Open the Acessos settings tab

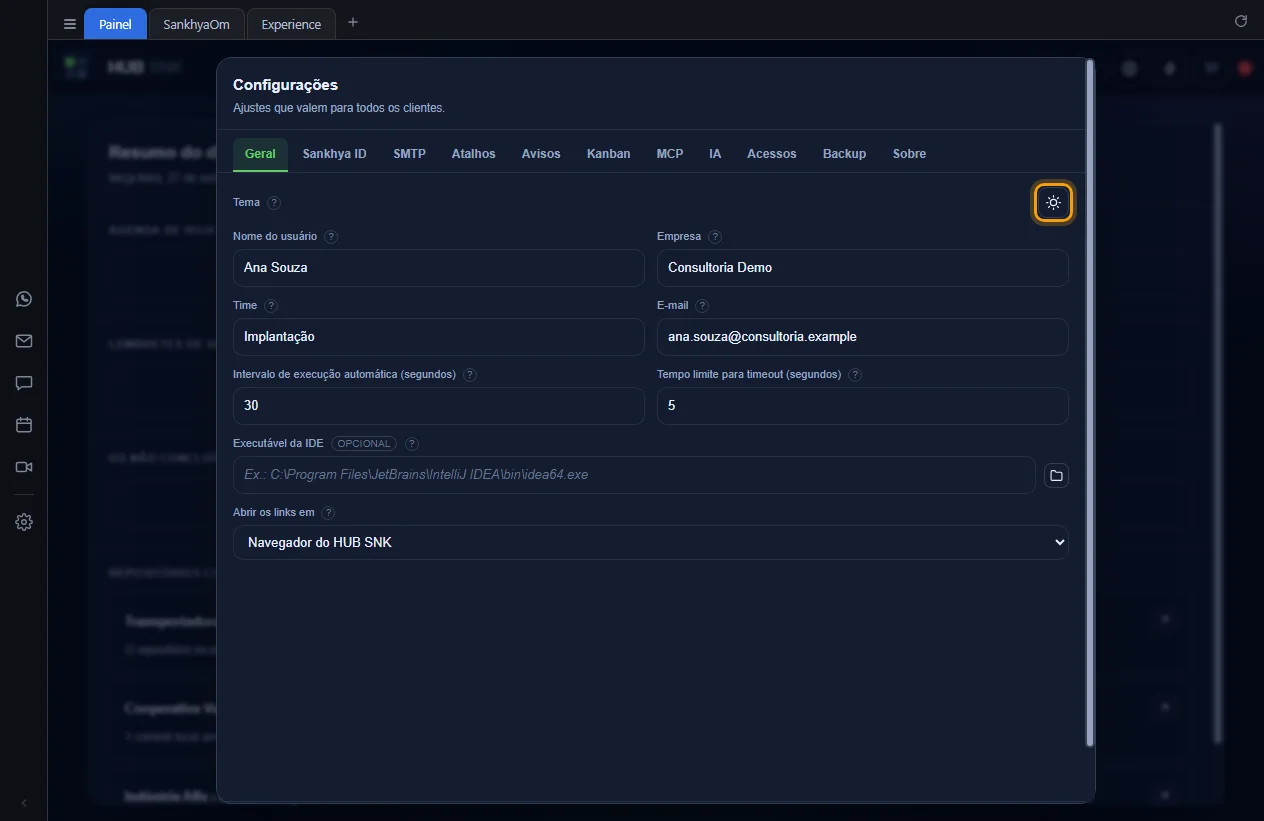(772, 154)
